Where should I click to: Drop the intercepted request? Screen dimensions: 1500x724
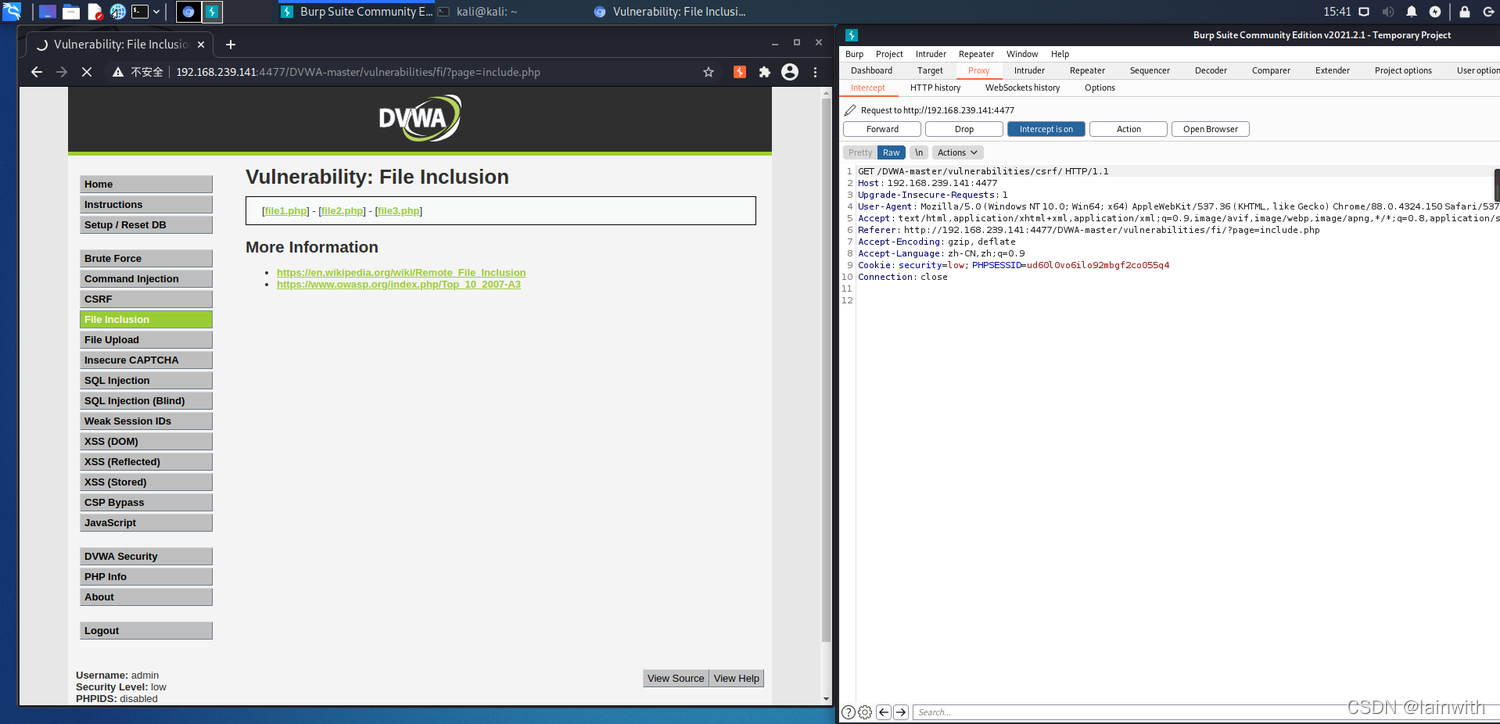coord(964,129)
